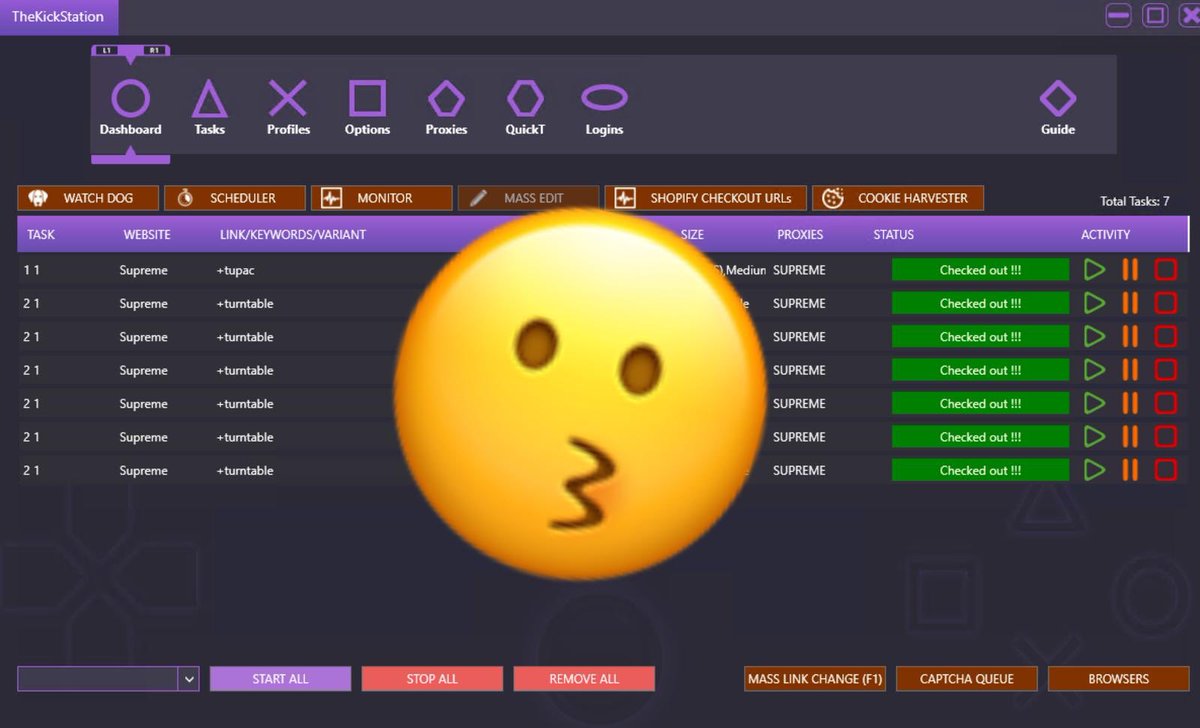Select the first +turntable keyword cell
This screenshot has width=1200, height=728.
[x=244, y=303]
